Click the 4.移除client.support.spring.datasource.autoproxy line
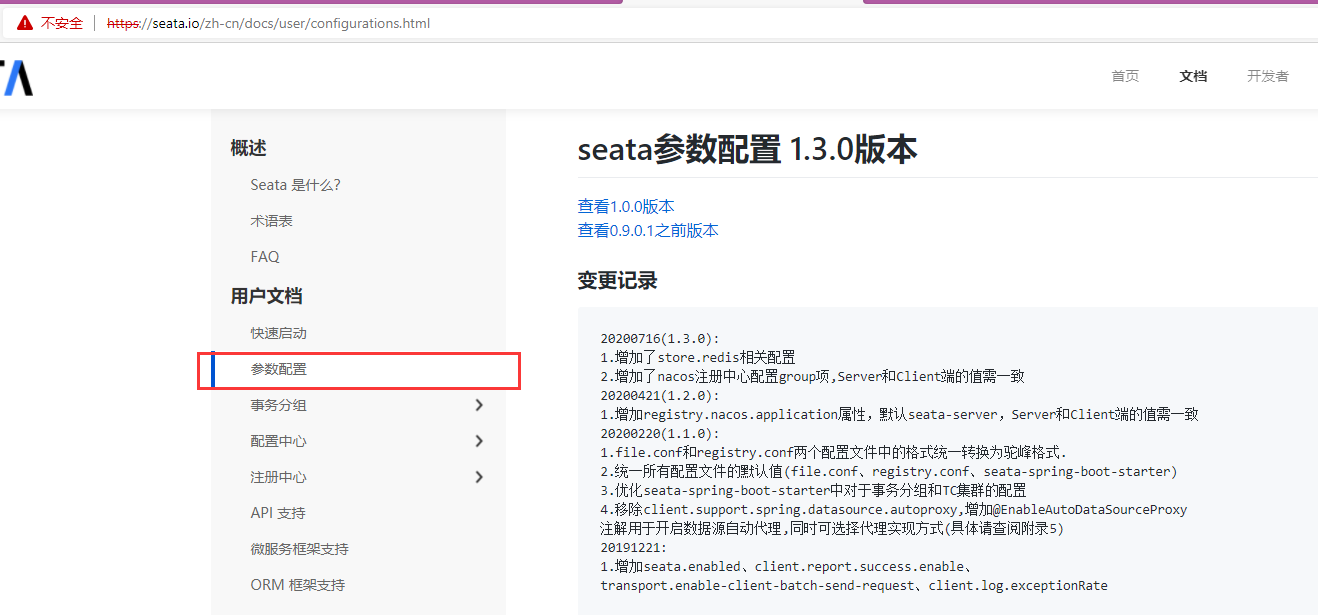Viewport: 1318px width, 615px height. 894,510
